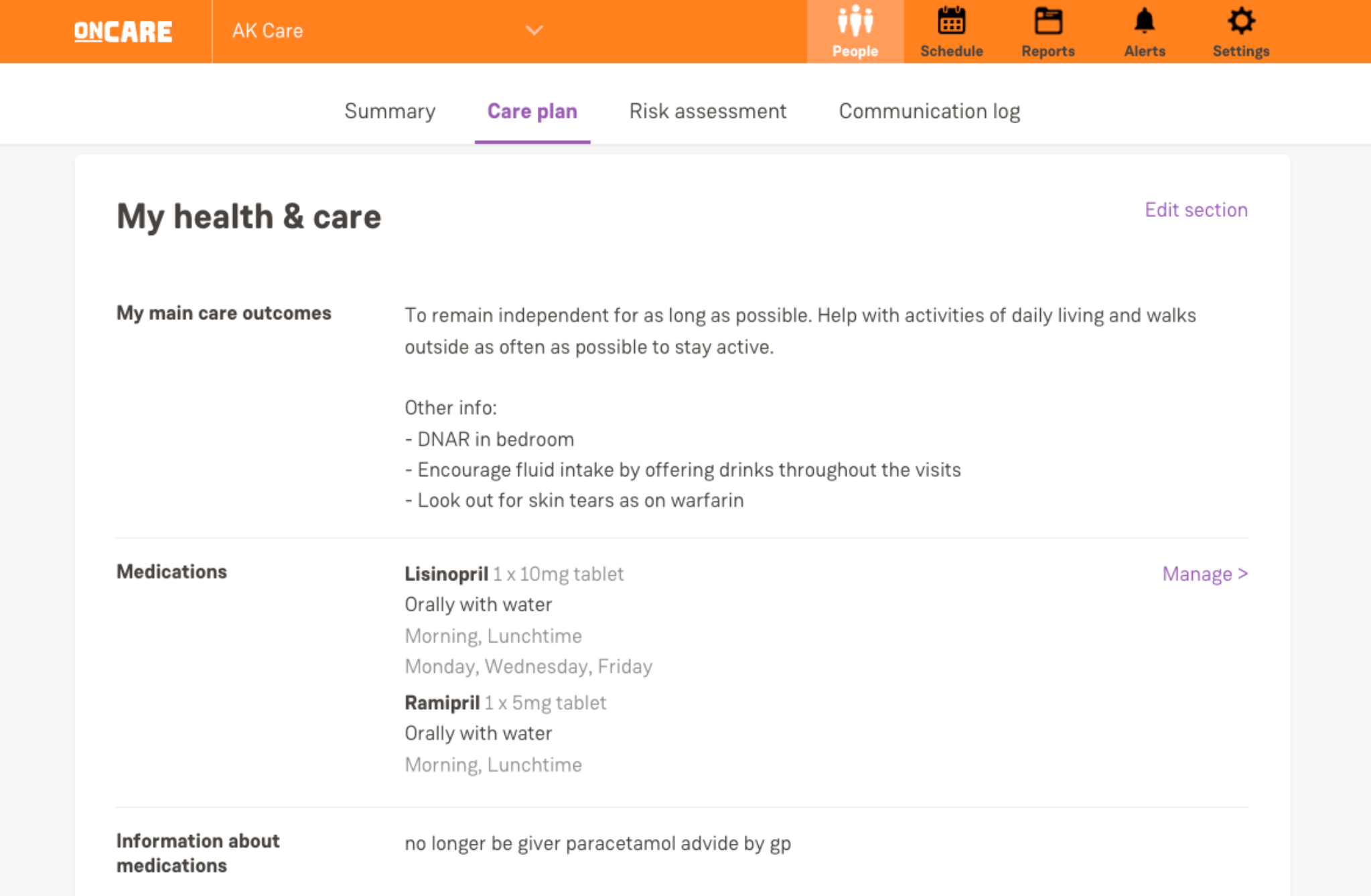Select the Lisinopril medication entry
1371x896 pixels.
click(x=446, y=574)
